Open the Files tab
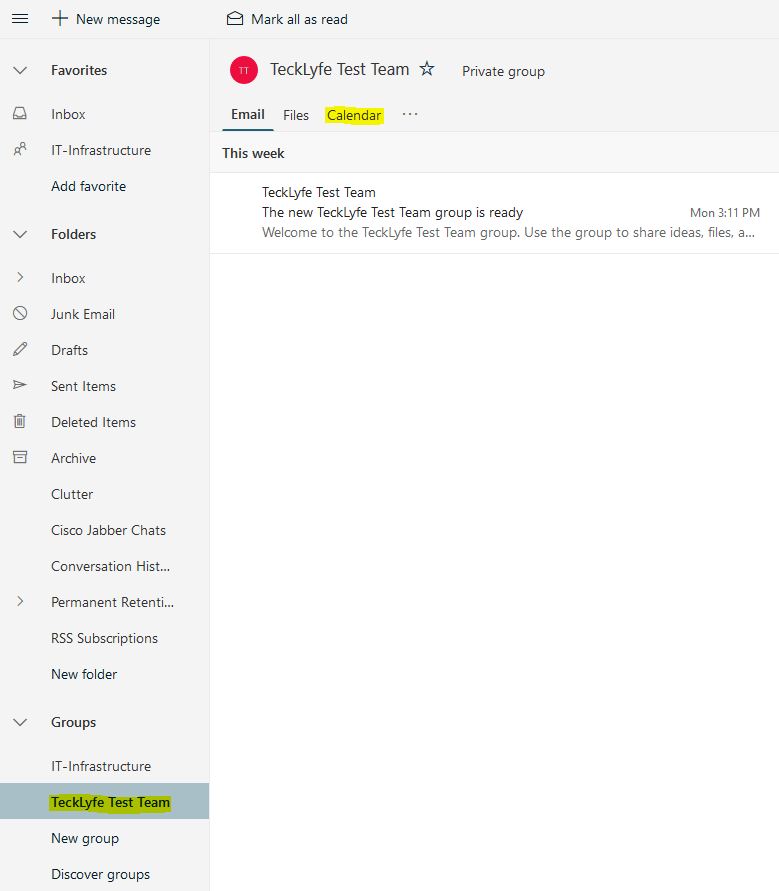This screenshot has width=779, height=891. [x=296, y=116]
